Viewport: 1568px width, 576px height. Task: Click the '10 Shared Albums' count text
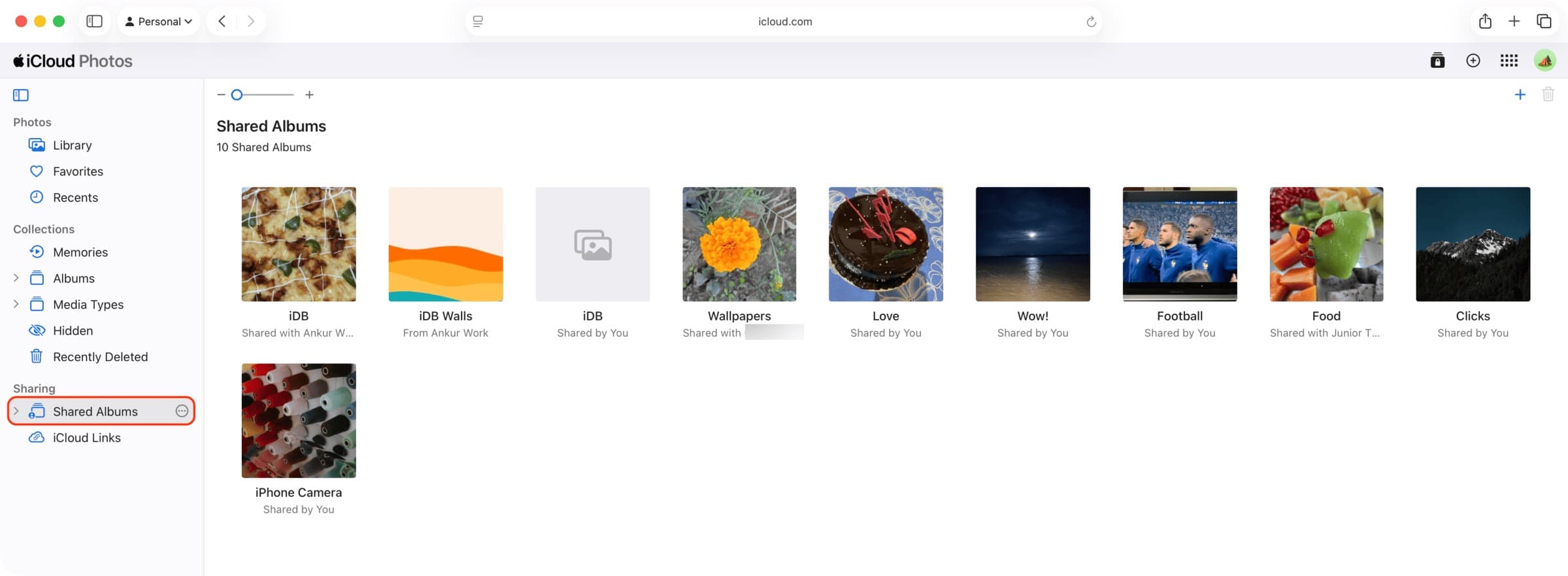[x=264, y=147]
